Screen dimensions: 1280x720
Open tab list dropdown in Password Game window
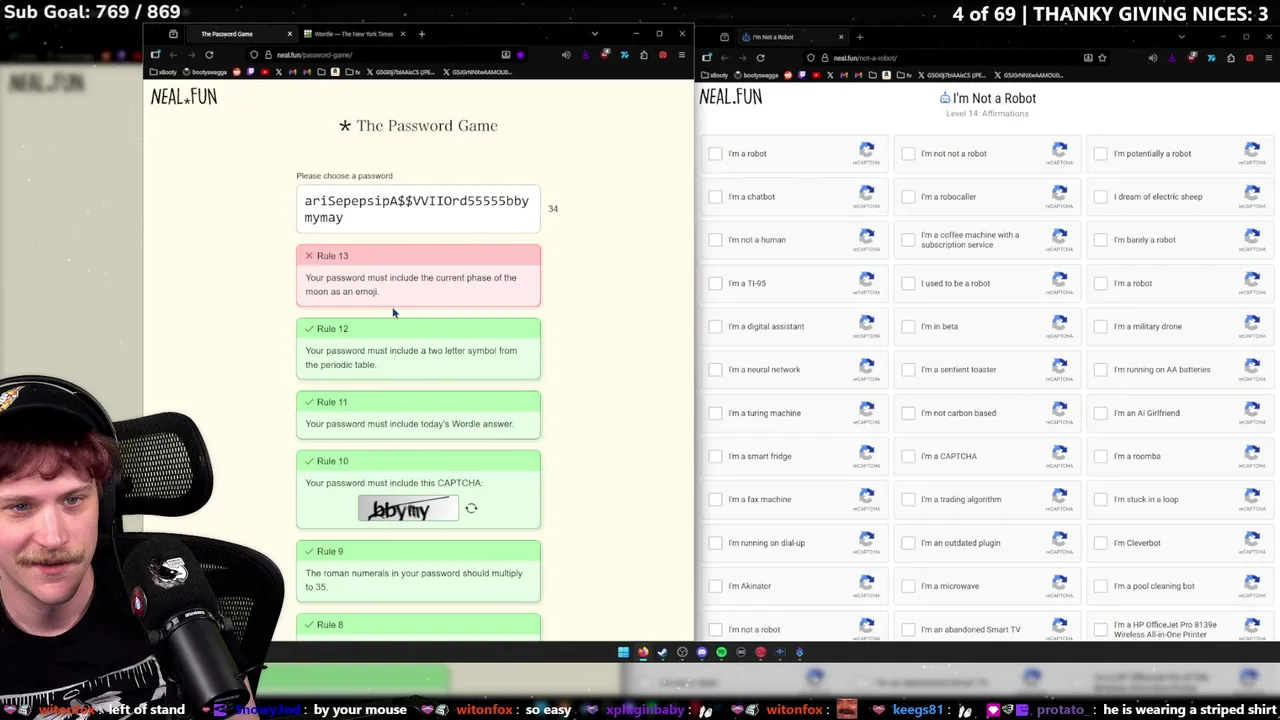[x=595, y=34]
